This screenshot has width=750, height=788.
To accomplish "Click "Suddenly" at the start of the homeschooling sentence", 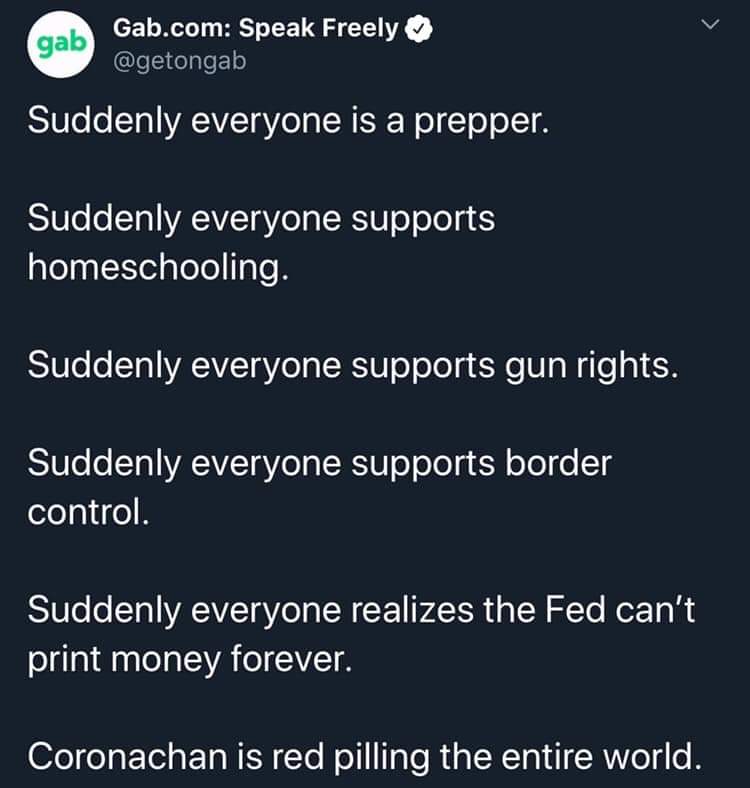I will (x=104, y=220).
